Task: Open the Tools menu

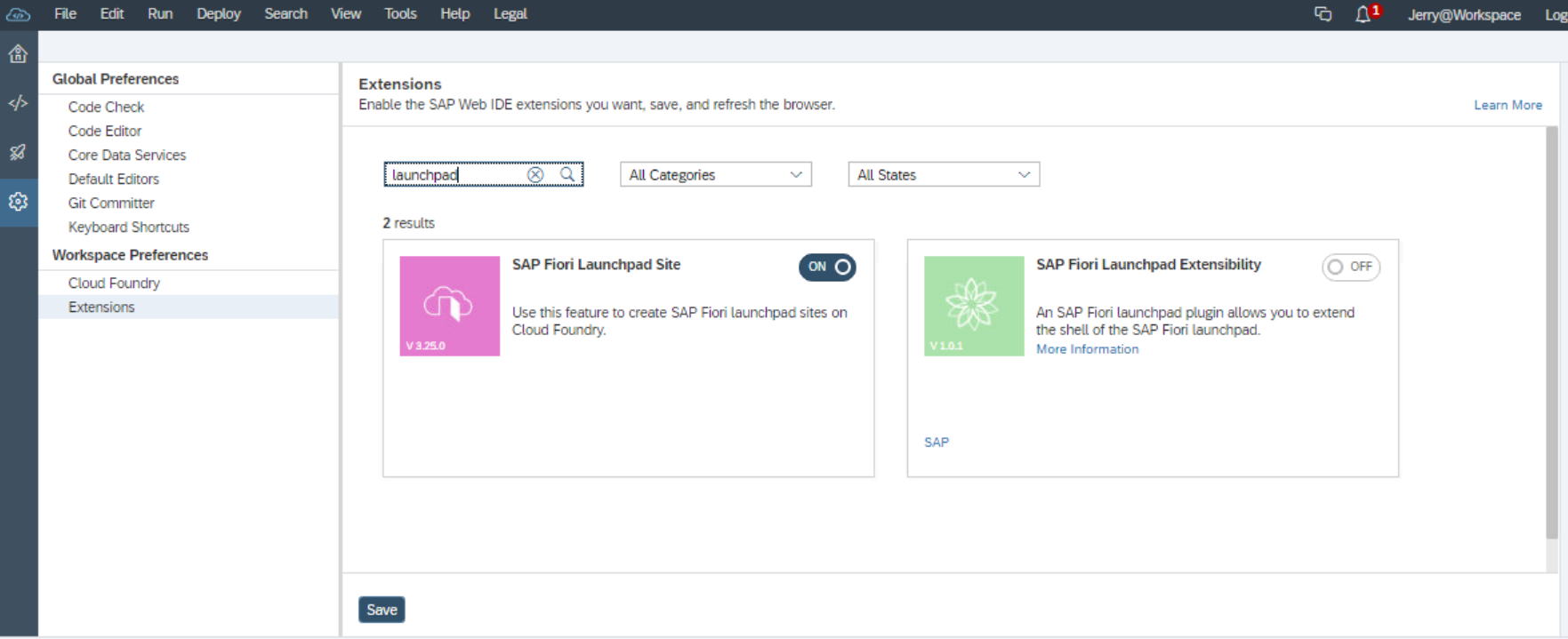Action: tap(400, 14)
